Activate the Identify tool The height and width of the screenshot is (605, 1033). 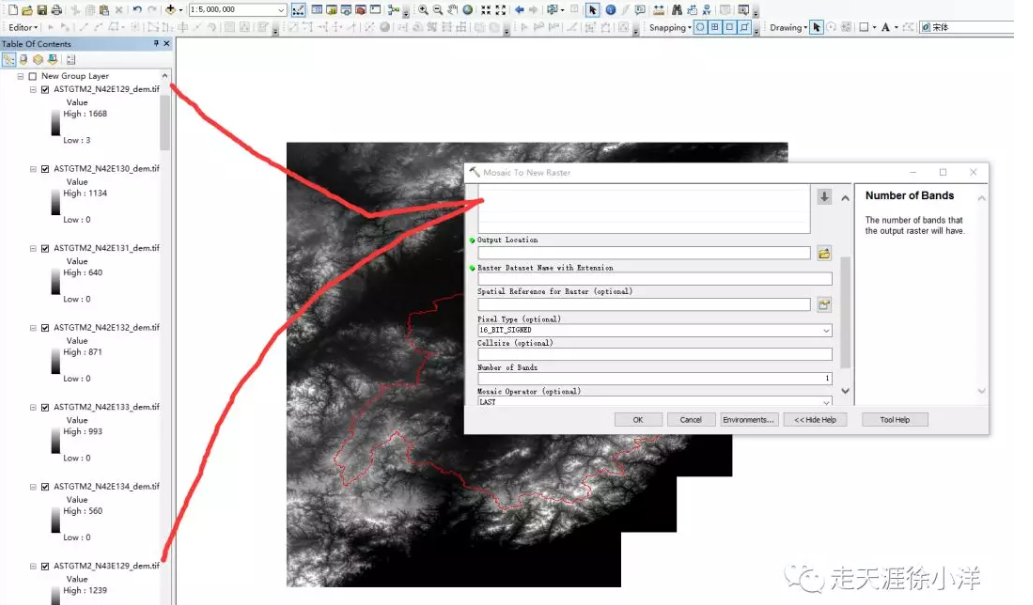pos(611,8)
